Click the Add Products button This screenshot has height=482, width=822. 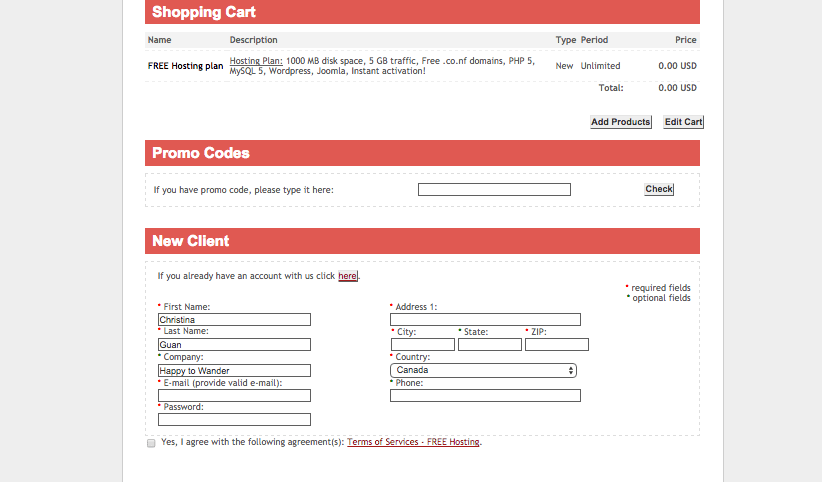[621, 122]
